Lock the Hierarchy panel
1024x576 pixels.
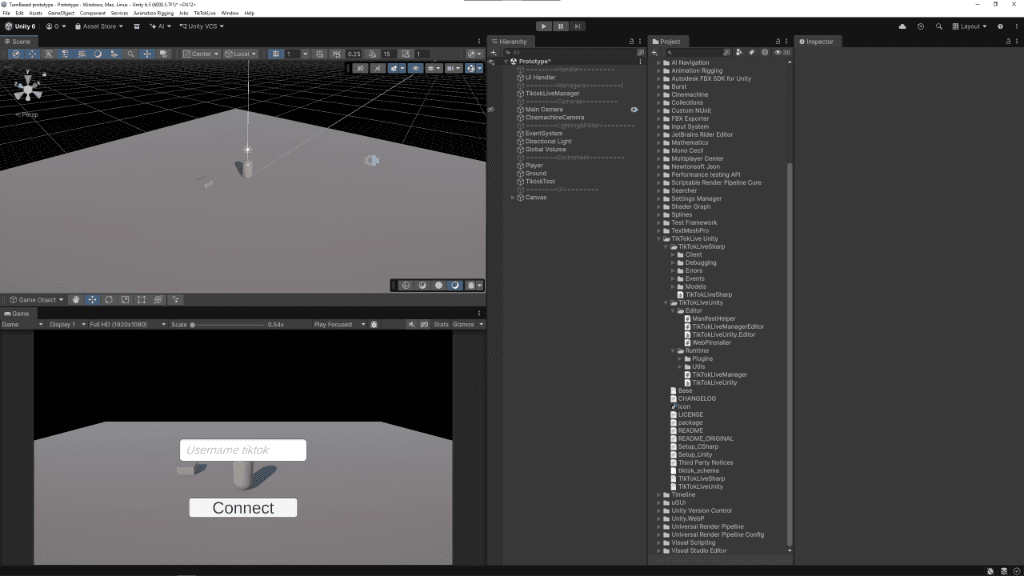tap(632, 41)
